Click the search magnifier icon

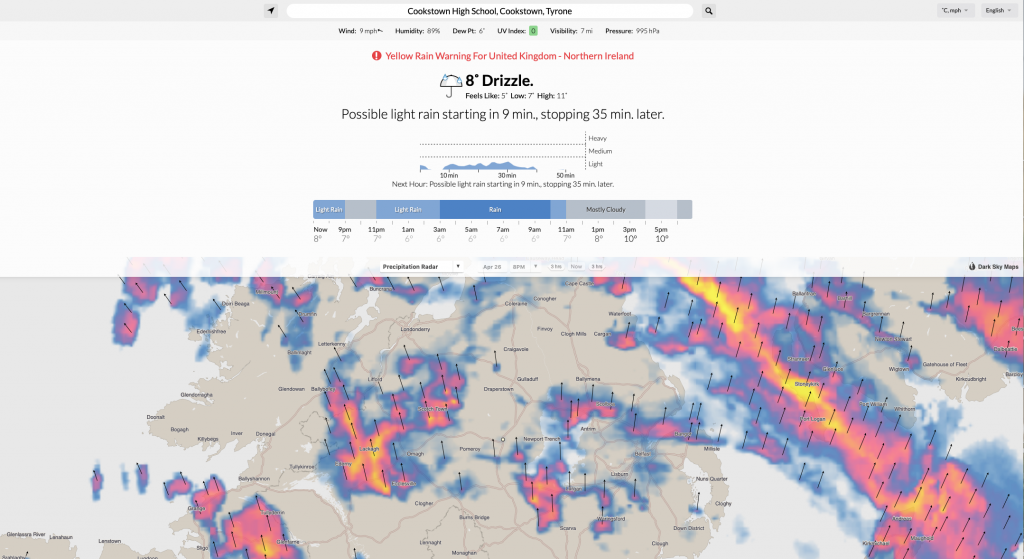(709, 10)
